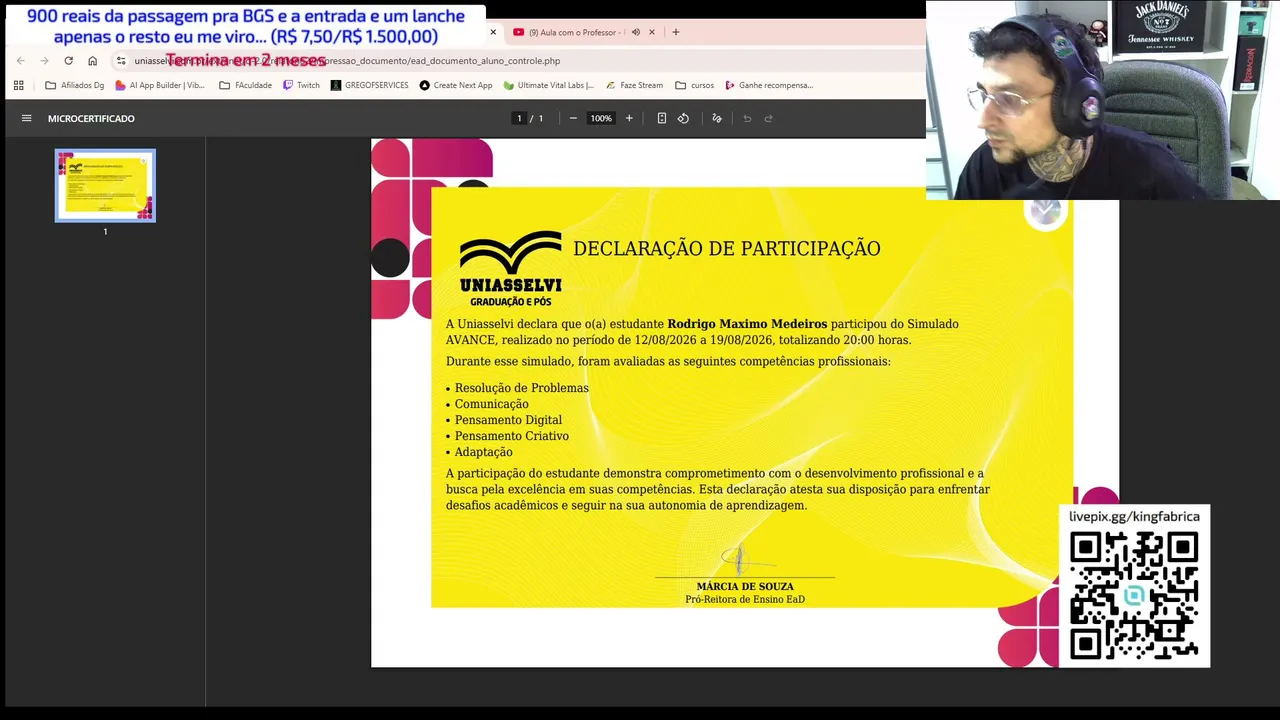The height and width of the screenshot is (720, 1280).
Task: Open the Ultimate Vital Labs bookmark
Action: [x=549, y=85]
